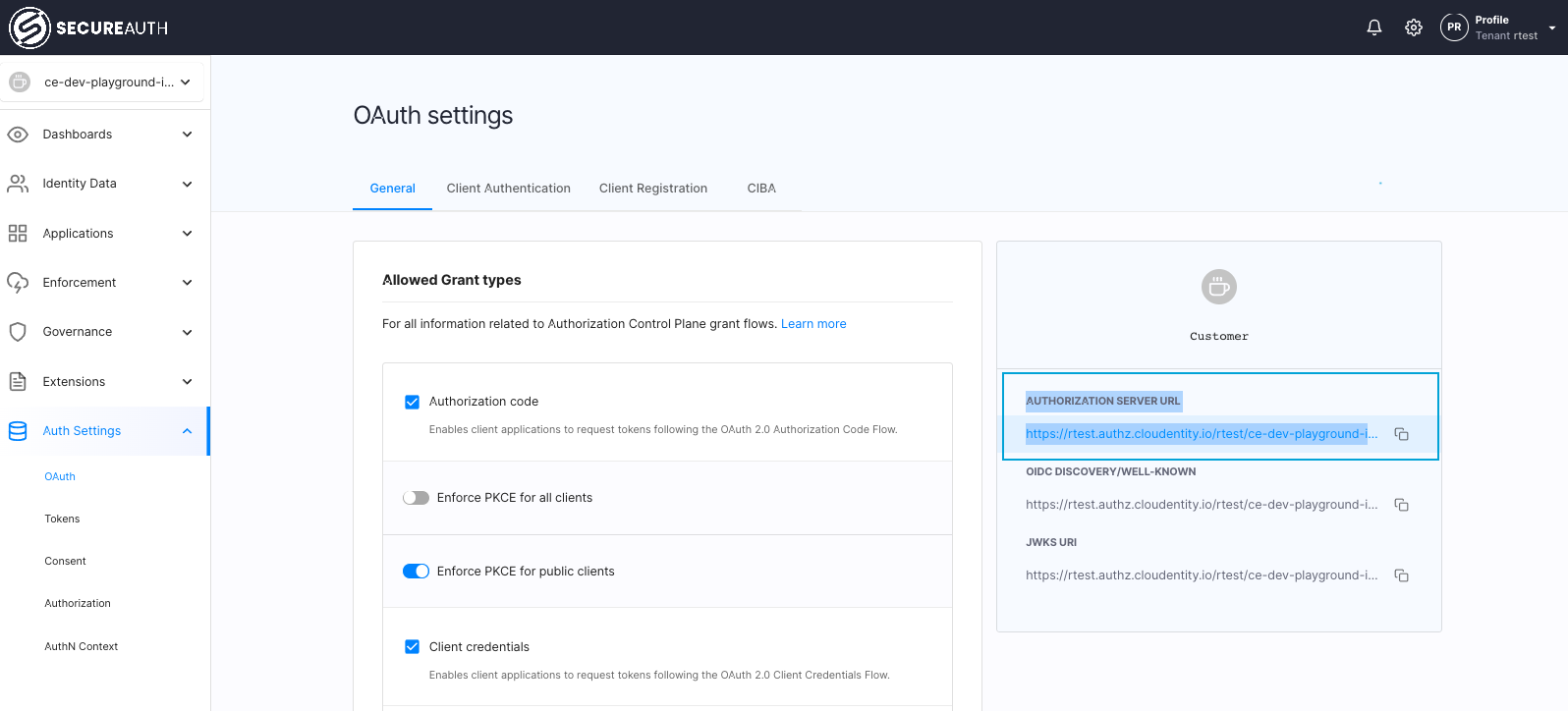Copy the JWKS URI
Viewport: 1568px width, 711px height.
coord(1402,575)
